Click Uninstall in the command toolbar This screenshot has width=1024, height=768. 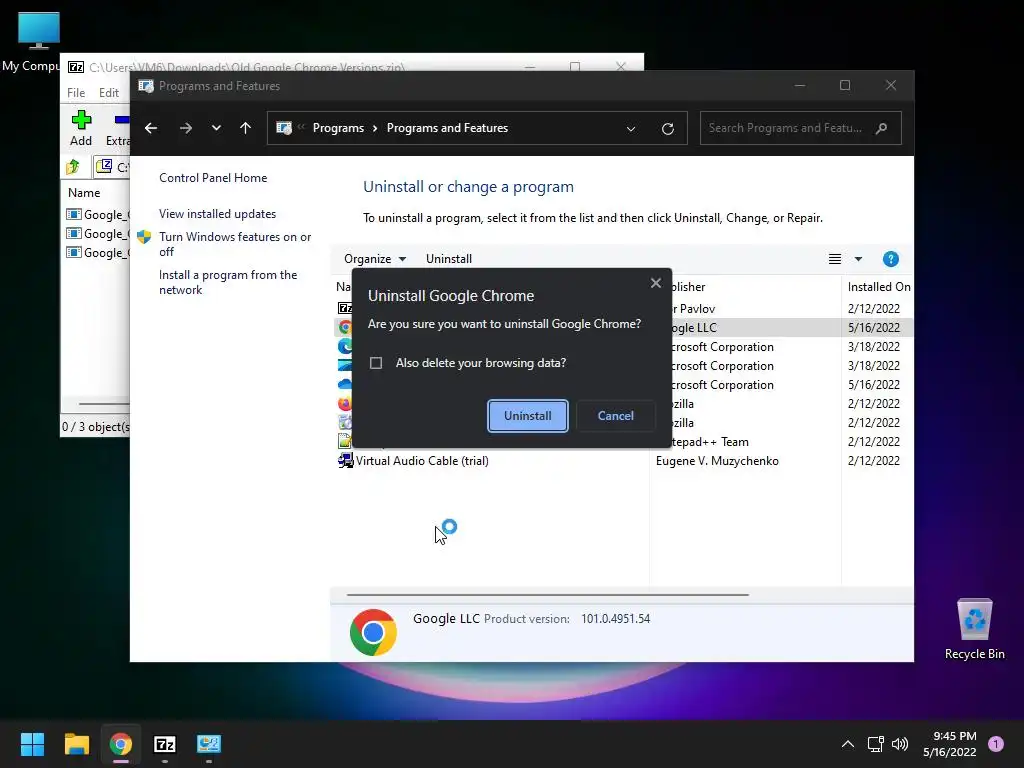(449, 259)
